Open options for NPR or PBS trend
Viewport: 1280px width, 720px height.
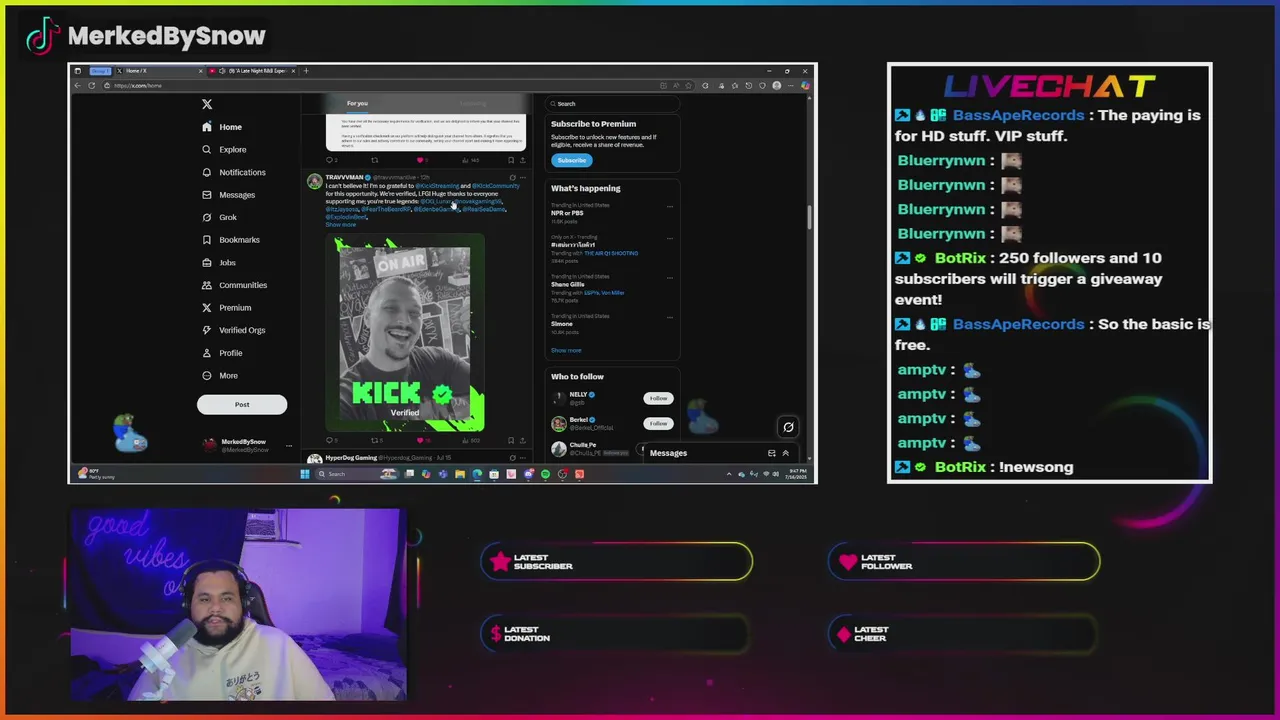(670, 206)
